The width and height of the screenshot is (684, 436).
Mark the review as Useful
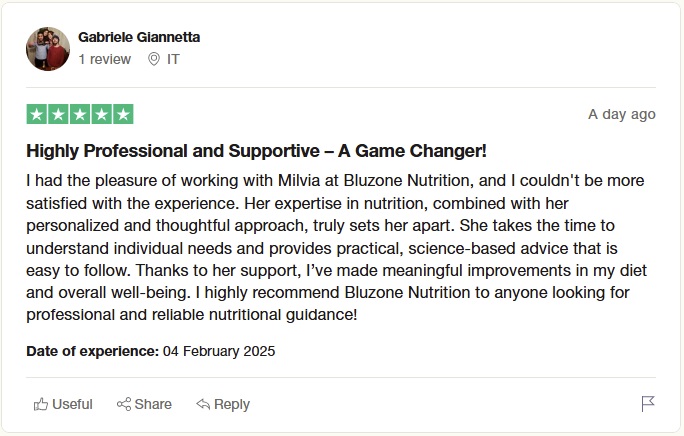point(63,404)
